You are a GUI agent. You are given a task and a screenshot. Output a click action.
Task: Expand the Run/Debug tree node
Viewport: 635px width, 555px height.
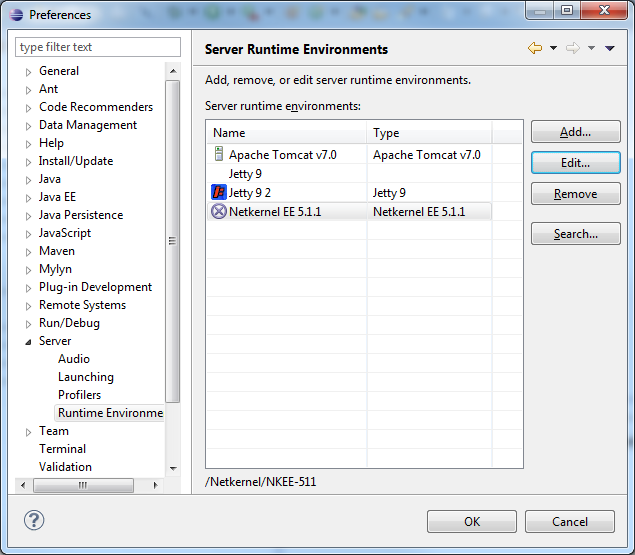[28, 324]
